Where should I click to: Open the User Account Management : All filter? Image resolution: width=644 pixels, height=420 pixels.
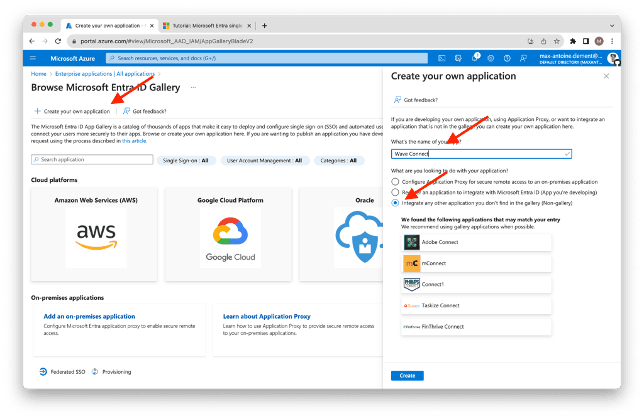tap(264, 161)
